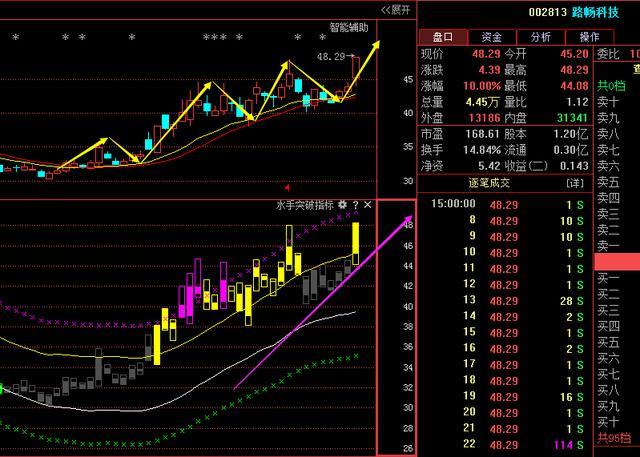
Task: Open the 分析 tab
Action: pyautogui.click(x=540, y=36)
